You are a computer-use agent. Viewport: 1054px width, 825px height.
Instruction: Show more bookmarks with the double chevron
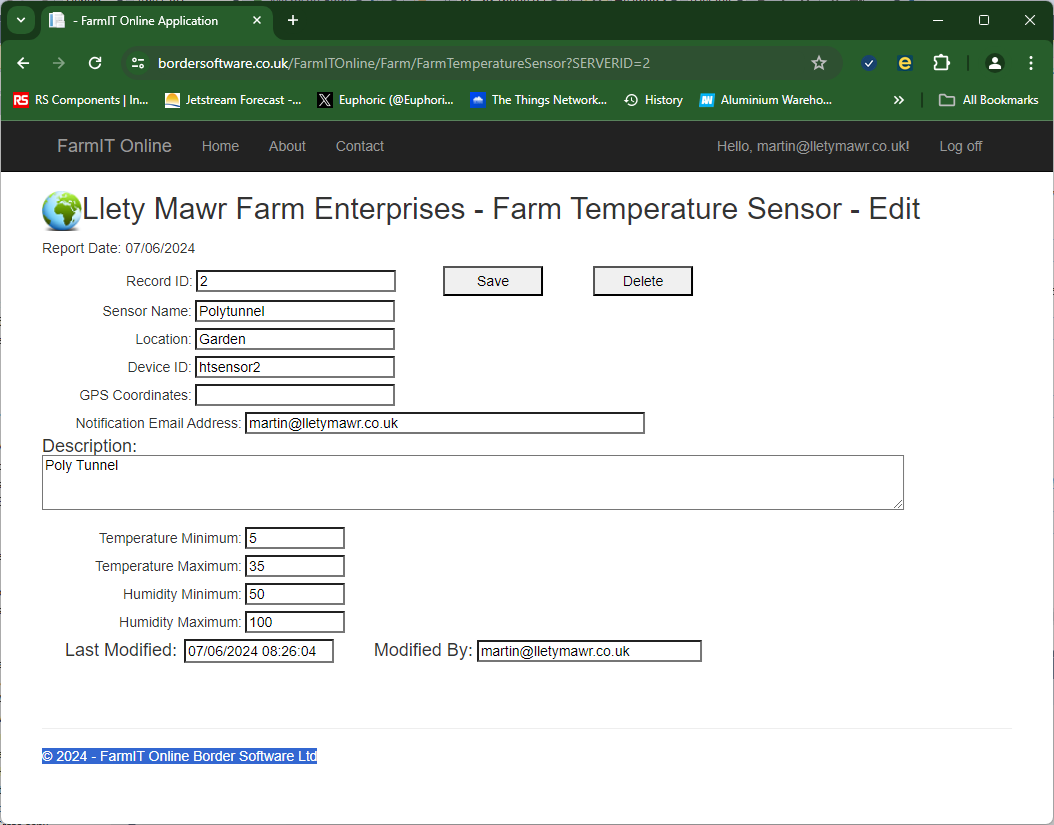[899, 100]
